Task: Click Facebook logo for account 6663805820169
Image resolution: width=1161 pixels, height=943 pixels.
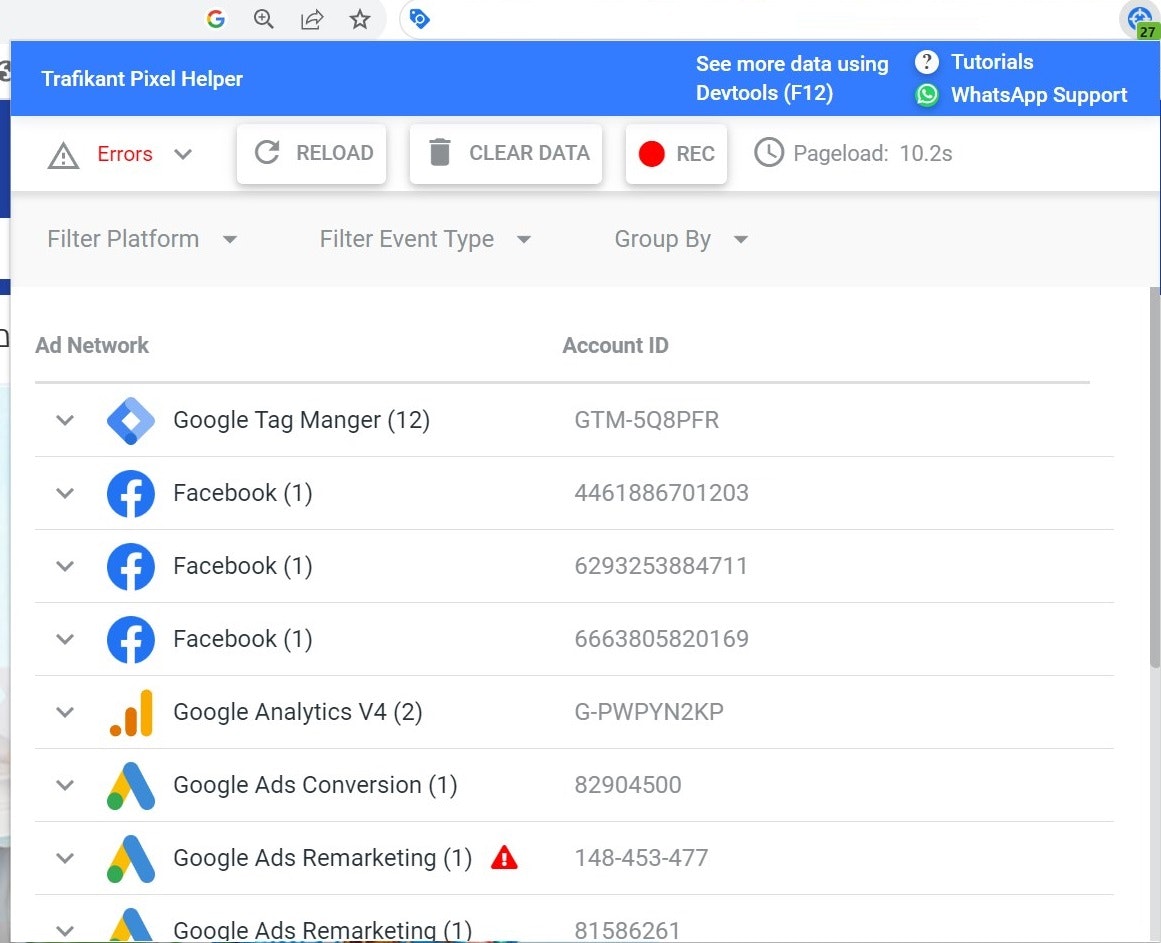Action: click(130, 640)
